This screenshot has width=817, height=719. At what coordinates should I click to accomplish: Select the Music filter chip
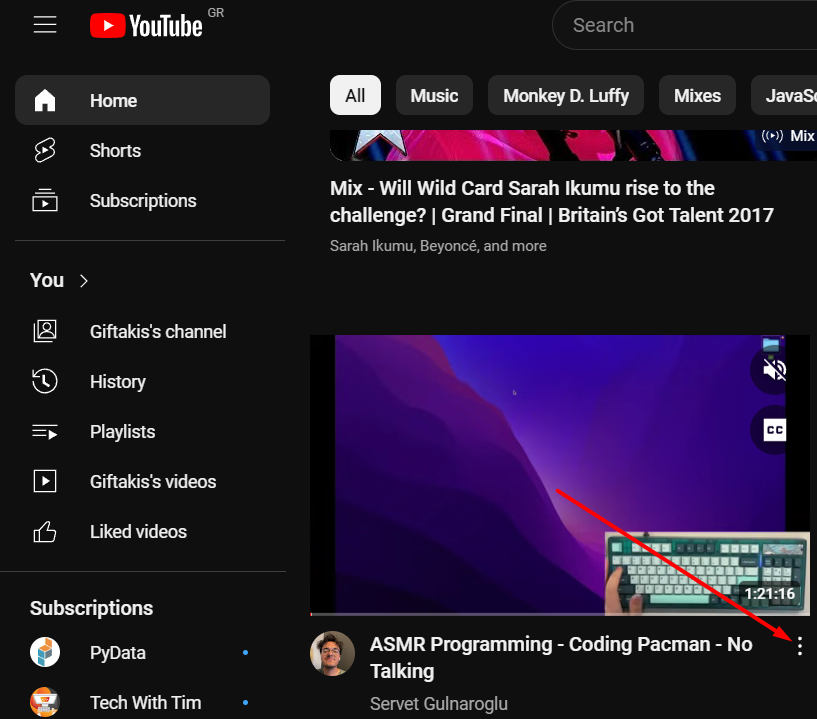click(x=434, y=96)
